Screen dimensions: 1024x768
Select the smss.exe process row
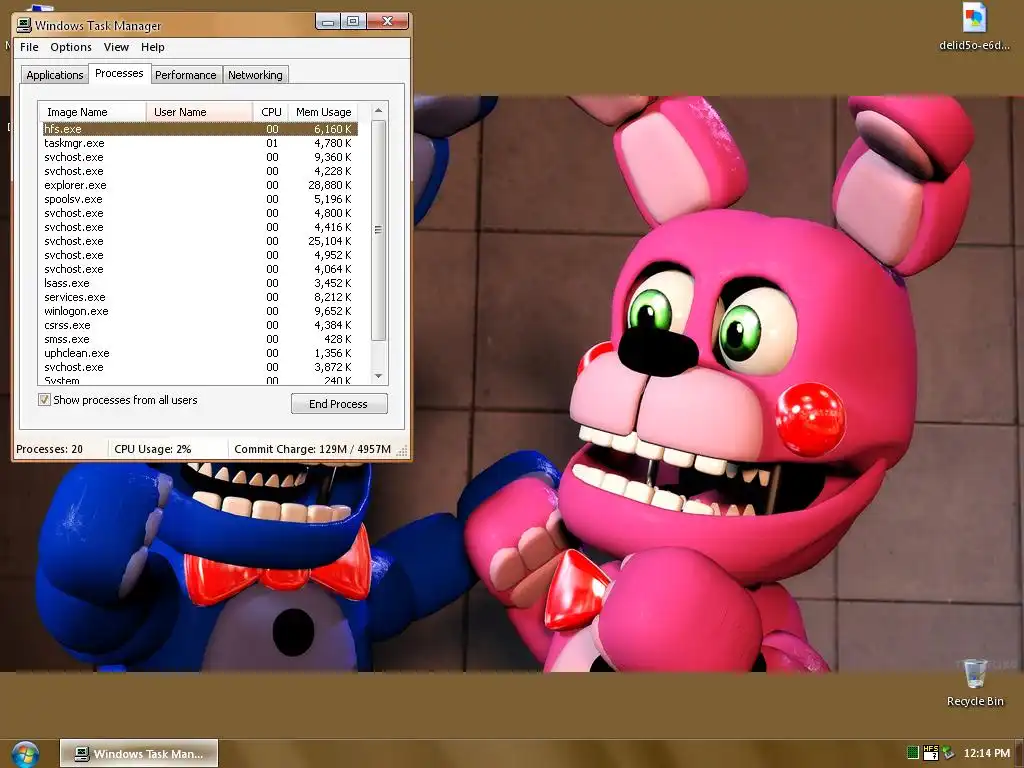(x=200, y=339)
